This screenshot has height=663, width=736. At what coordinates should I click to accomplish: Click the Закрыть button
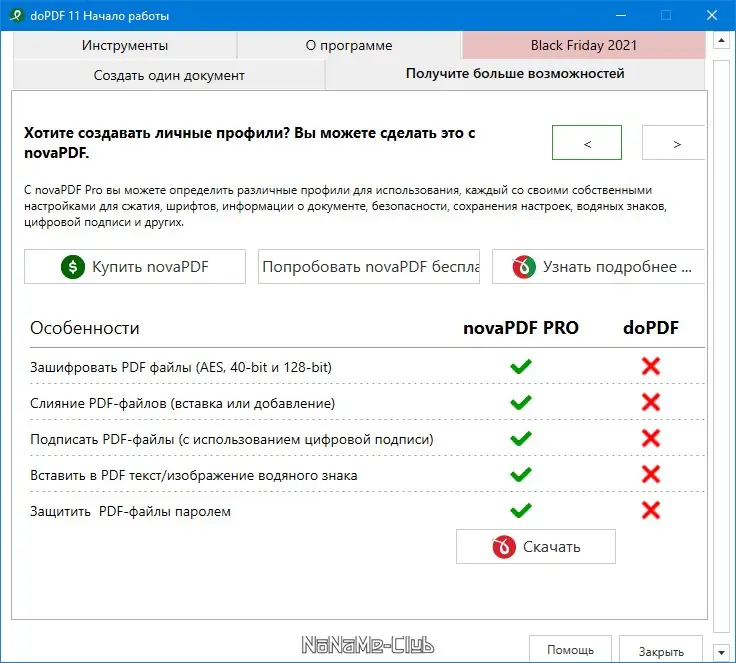point(661,651)
